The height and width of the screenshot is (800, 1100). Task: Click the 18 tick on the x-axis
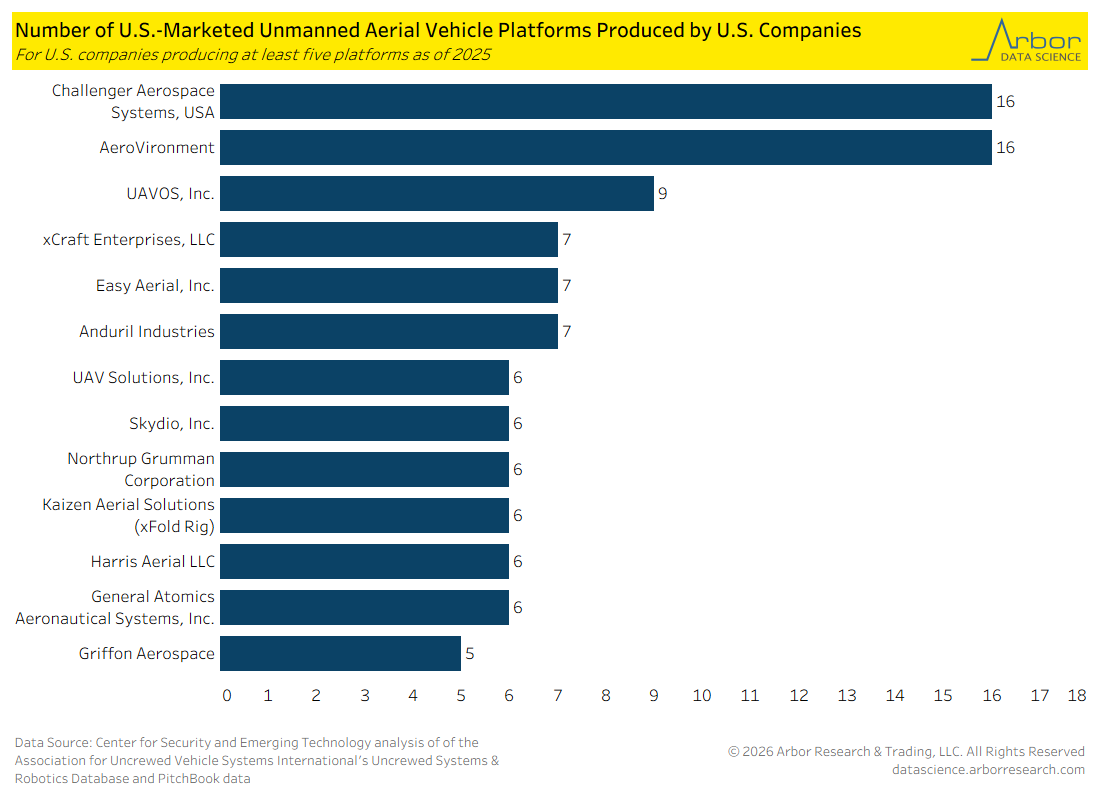pos(1076,696)
